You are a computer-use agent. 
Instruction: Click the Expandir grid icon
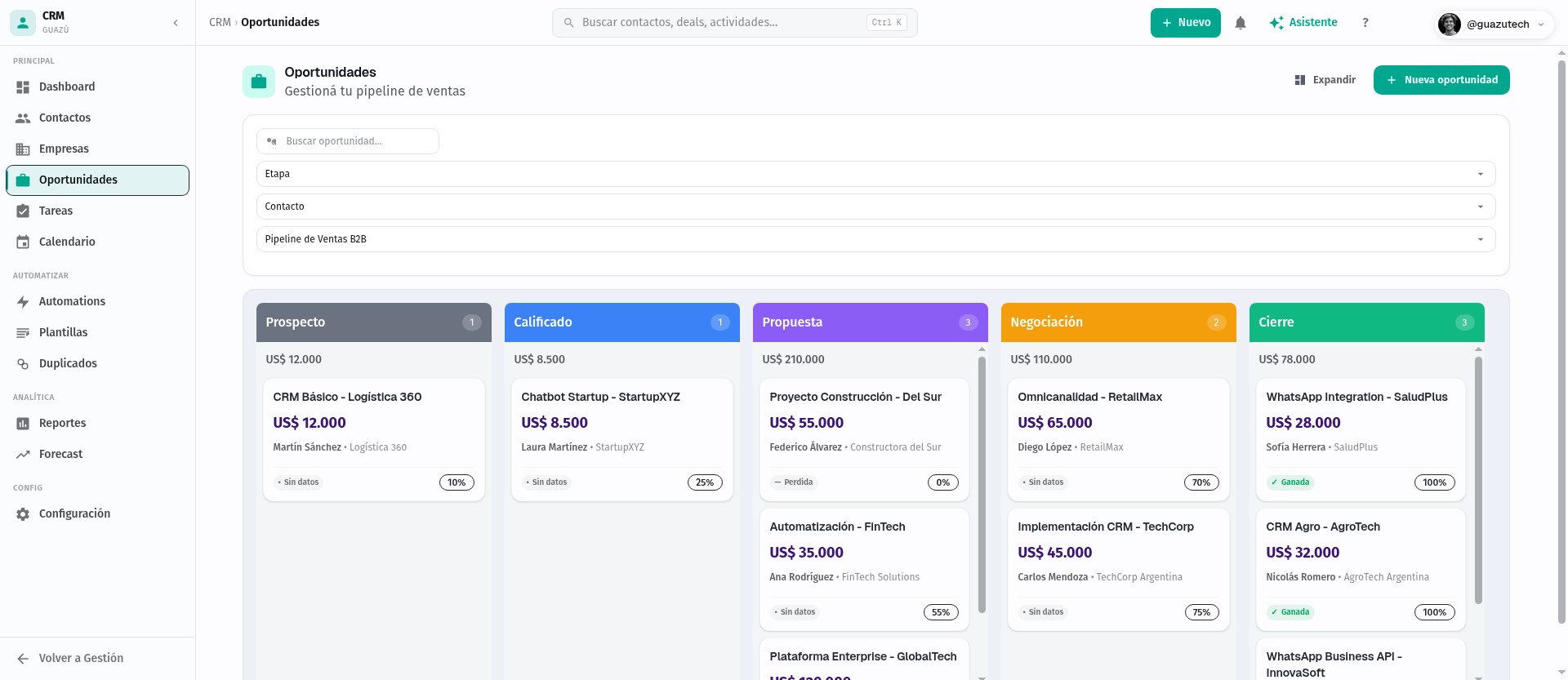click(x=1300, y=80)
